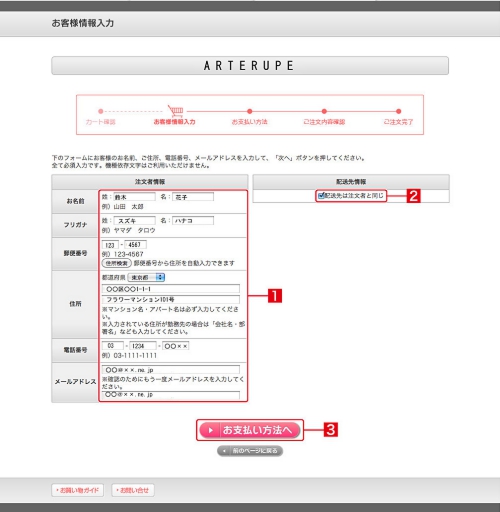
Task: Click the ご注文内容確認 step label
Action: (324, 122)
